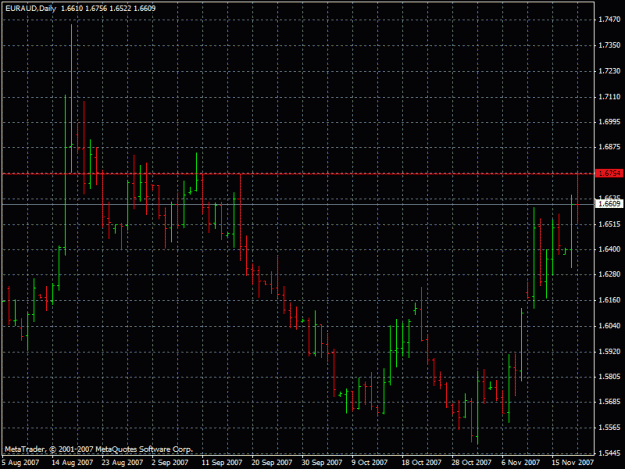Image resolution: width=625 pixels, height=469 pixels.
Task: Click the 1.6400 price axis label
Action: pos(609,249)
